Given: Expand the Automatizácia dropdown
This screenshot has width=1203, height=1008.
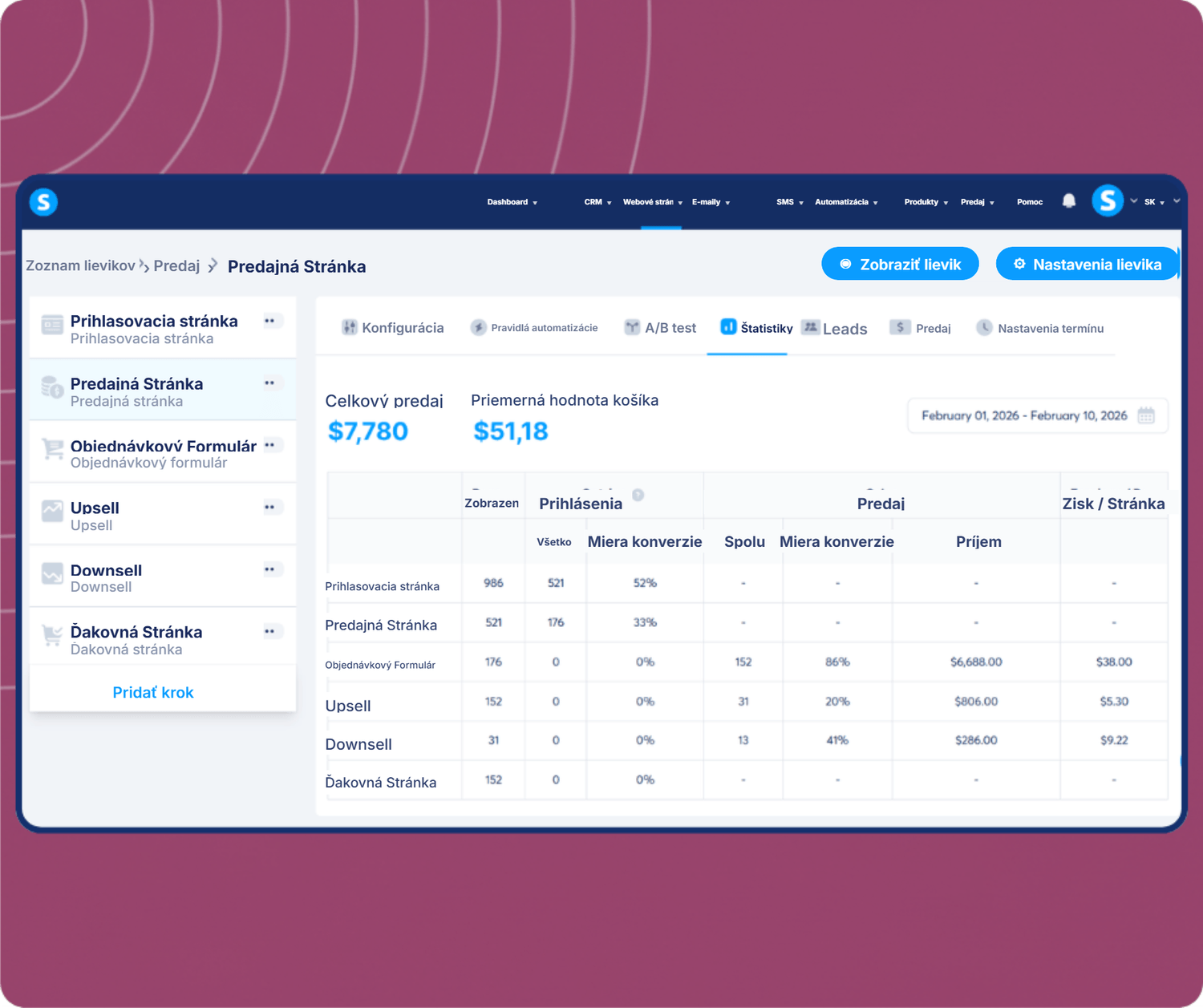Looking at the screenshot, I should tap(846, 202).
